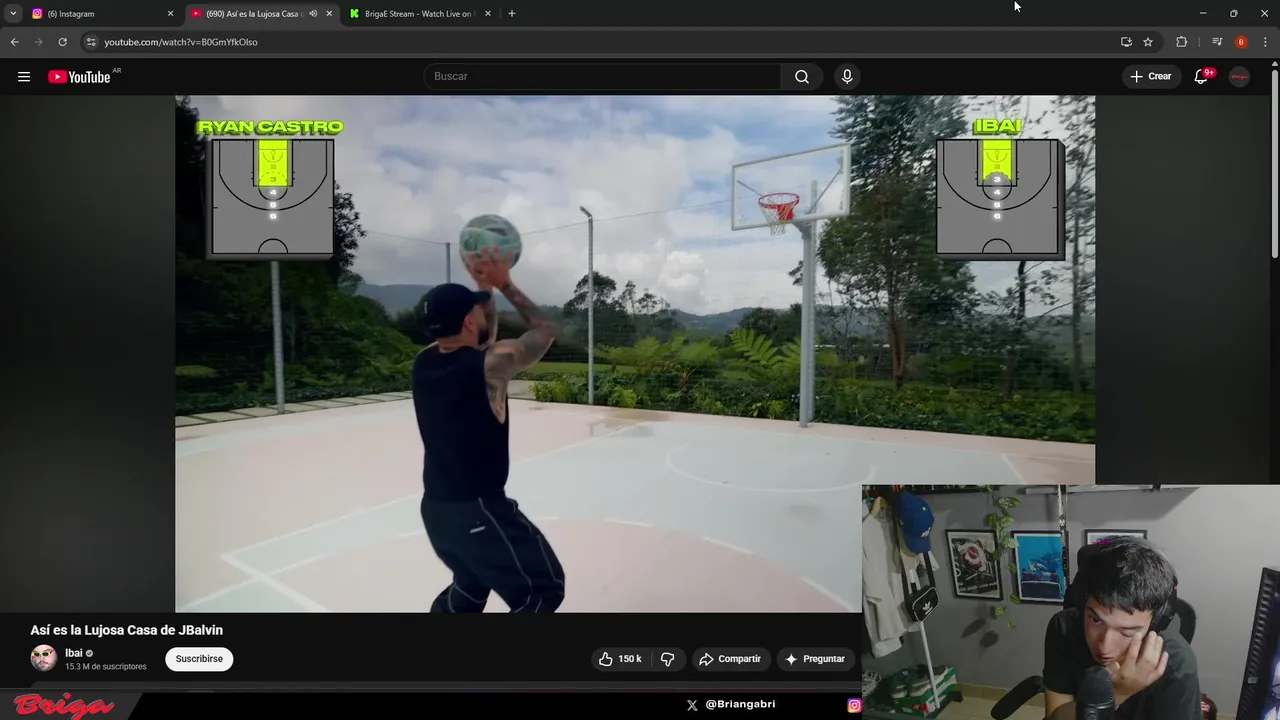Go back in browser history
The width and height of the screenshot is (1280, 720).
click(14, 42)
